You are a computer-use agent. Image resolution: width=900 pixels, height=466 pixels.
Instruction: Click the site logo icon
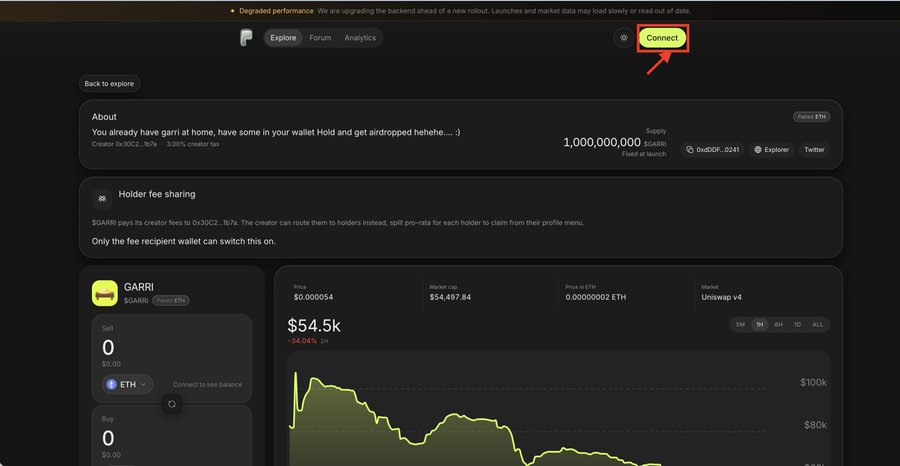click(246, 38)
